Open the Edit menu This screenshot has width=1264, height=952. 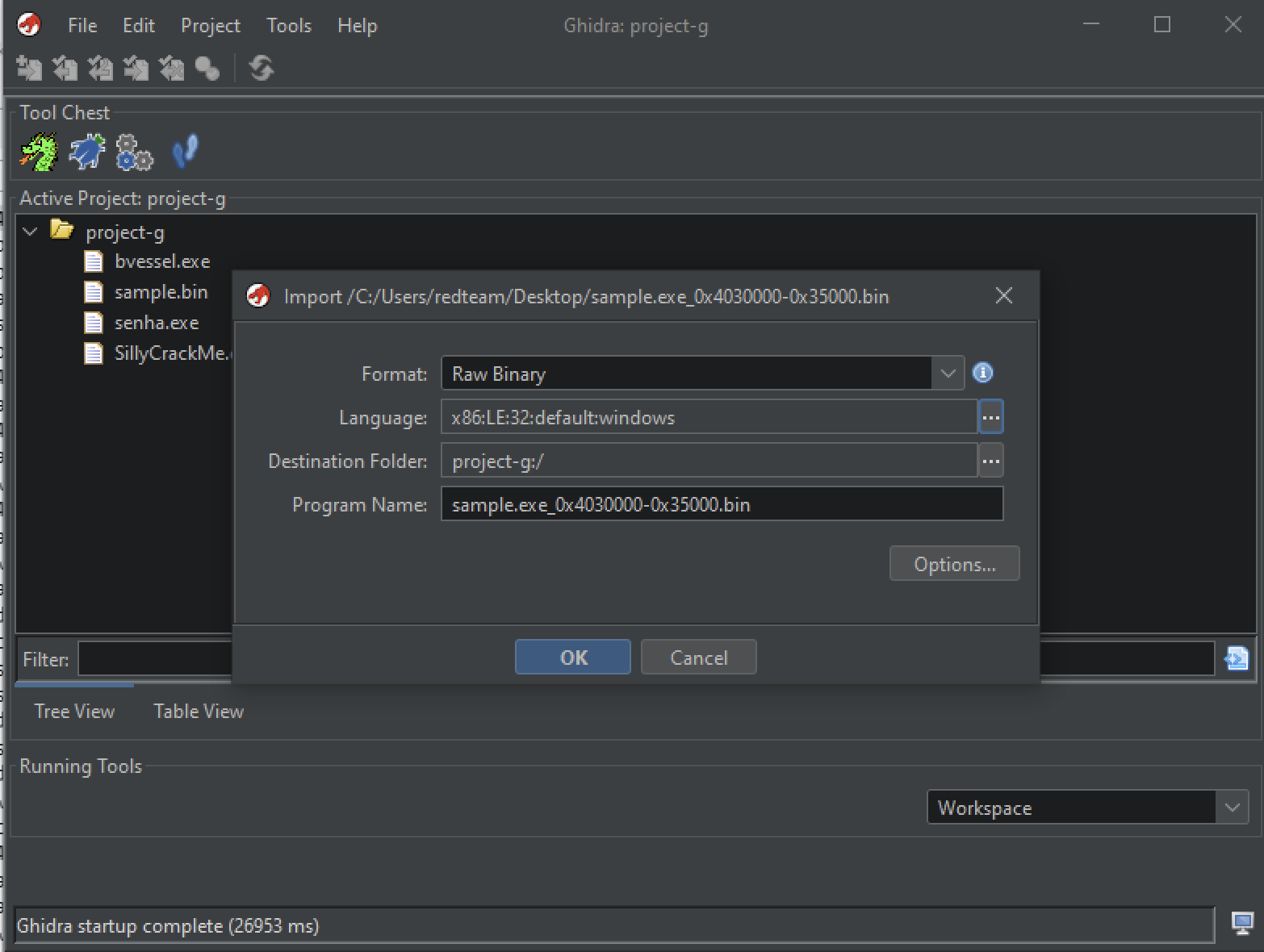pyautogui.click(x=139, y=26)
